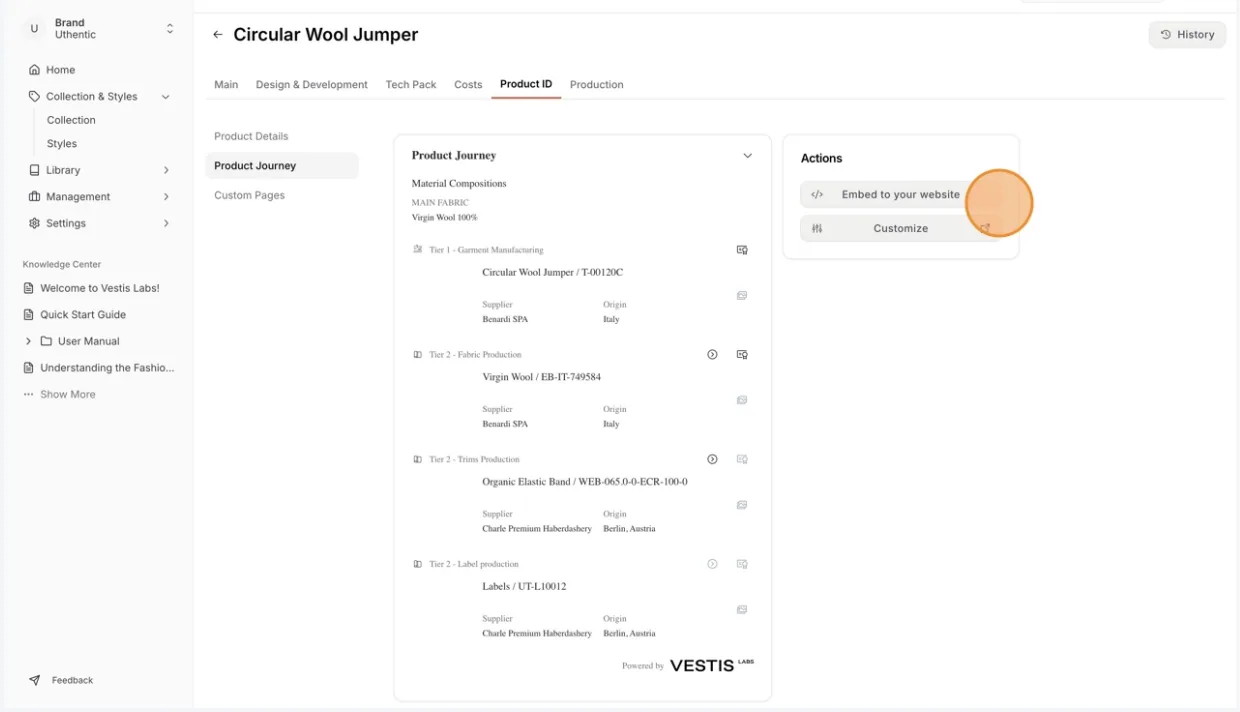Expand the Management menu chevron
The width and height of the screenshot is (1240, 712).
(x=166, y=197)
